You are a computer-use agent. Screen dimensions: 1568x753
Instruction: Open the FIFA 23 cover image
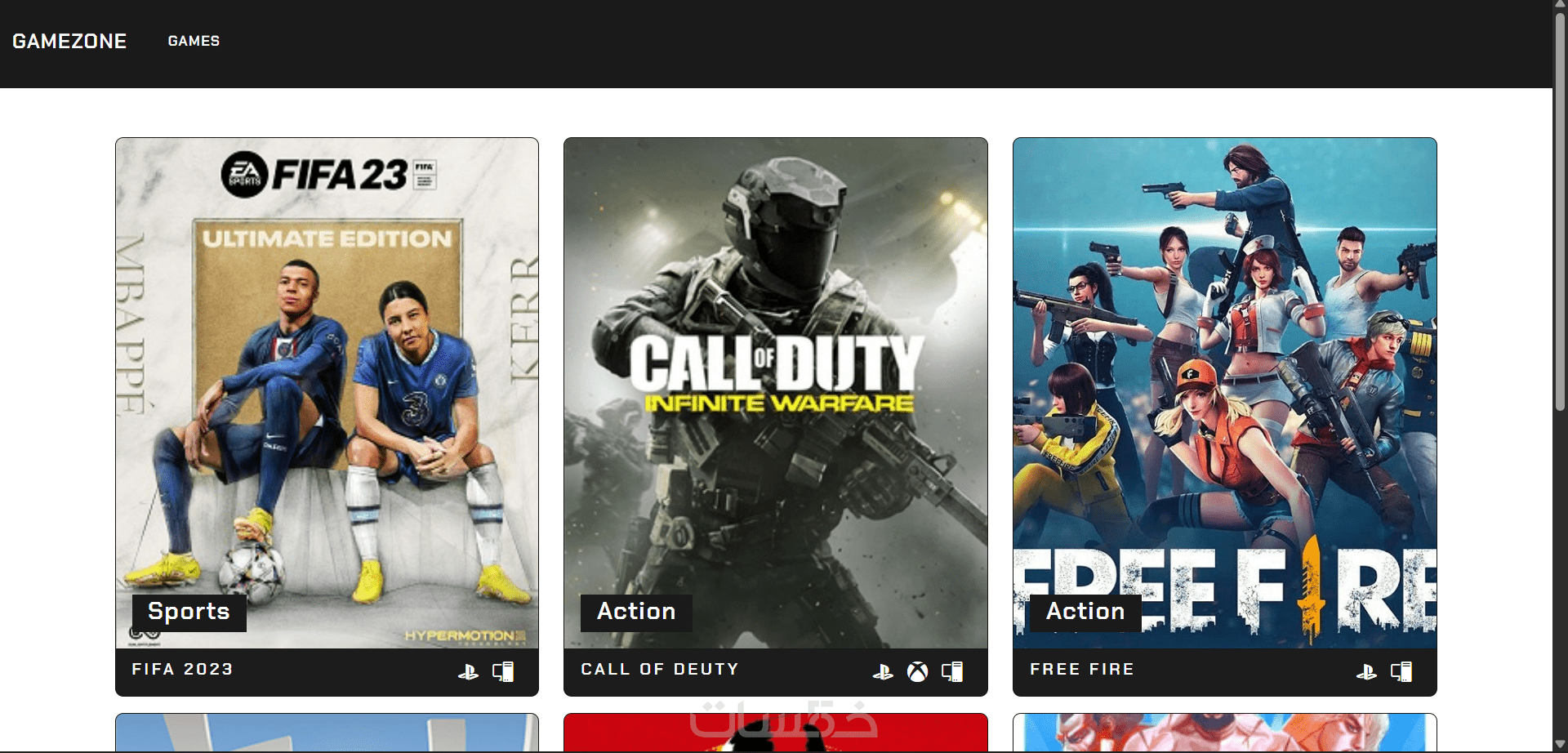[x=327, y=393]
